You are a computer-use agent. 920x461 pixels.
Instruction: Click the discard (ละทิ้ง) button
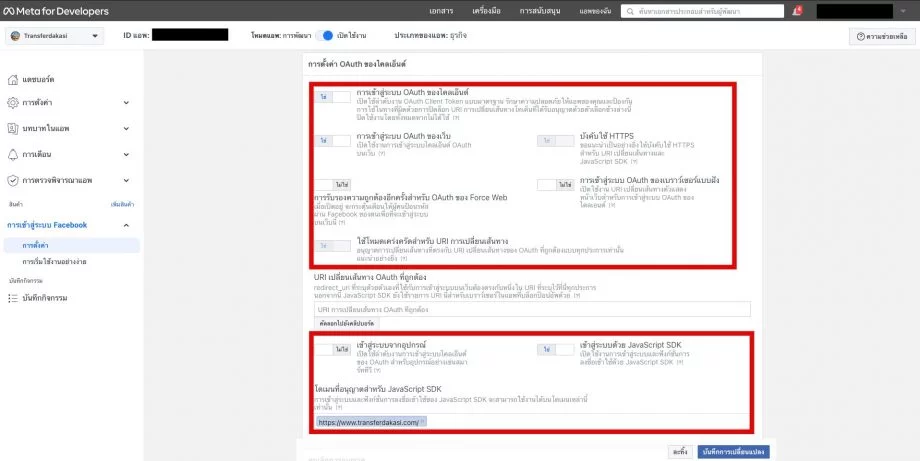click(x=680, y=452)
